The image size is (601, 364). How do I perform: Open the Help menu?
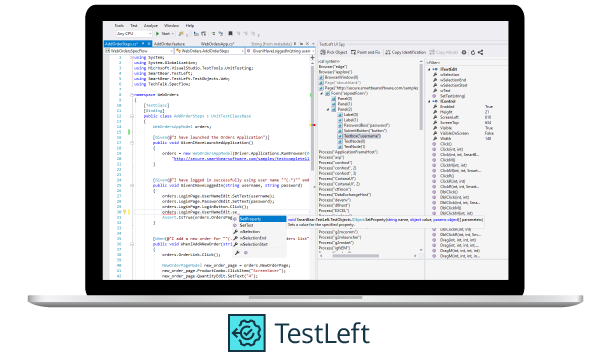pos(190,26)
